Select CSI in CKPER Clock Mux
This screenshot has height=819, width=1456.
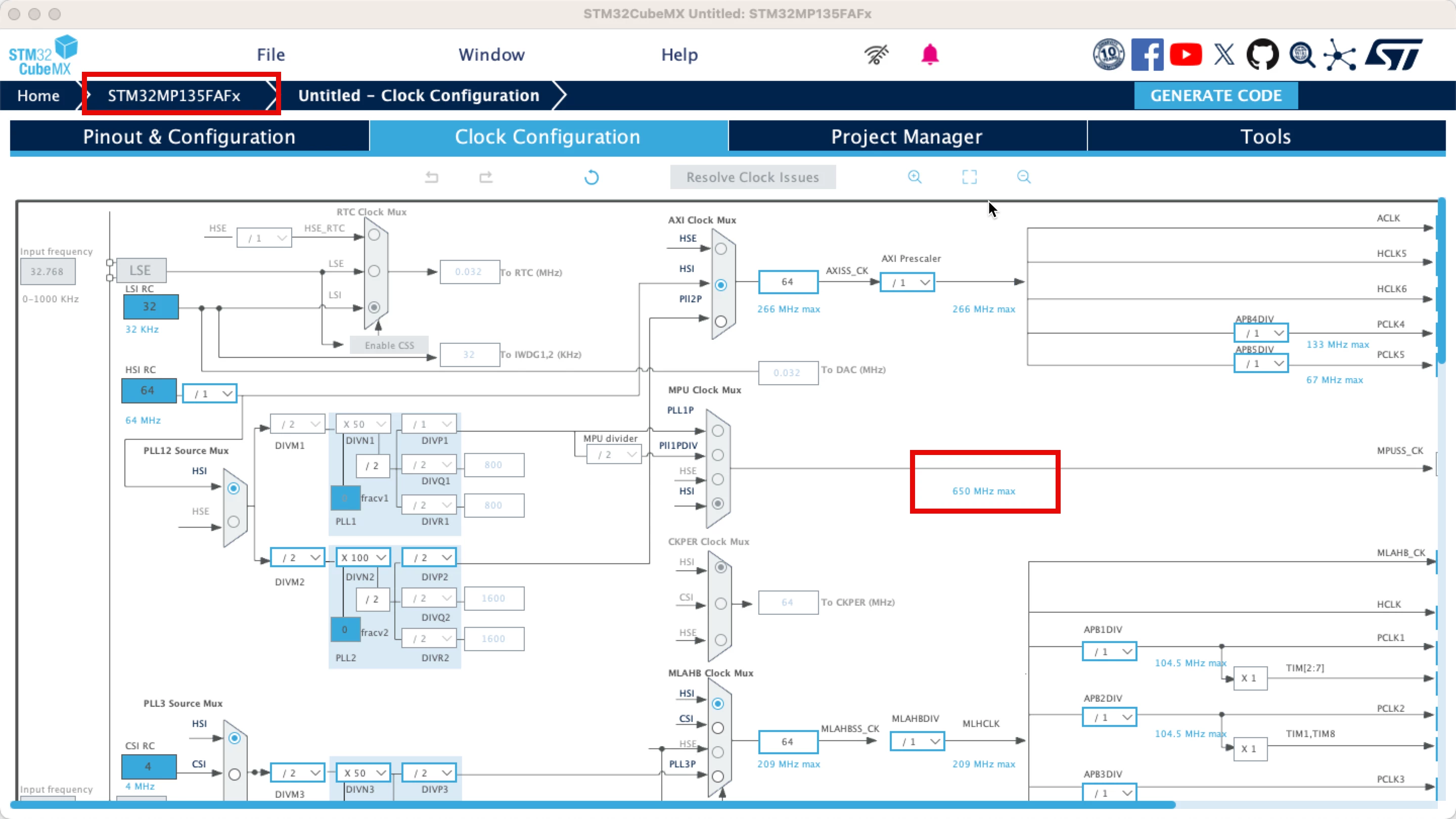tap(720, 604)
